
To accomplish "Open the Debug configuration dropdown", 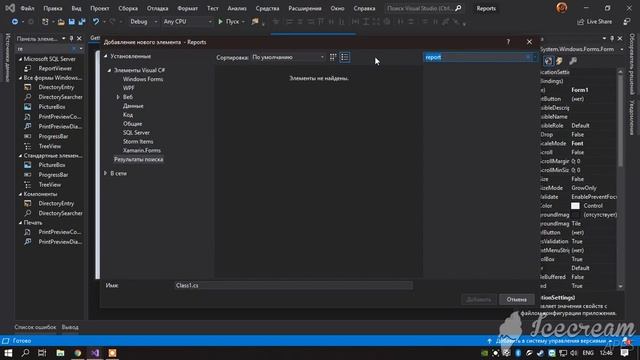I will (x=143, y=22).
